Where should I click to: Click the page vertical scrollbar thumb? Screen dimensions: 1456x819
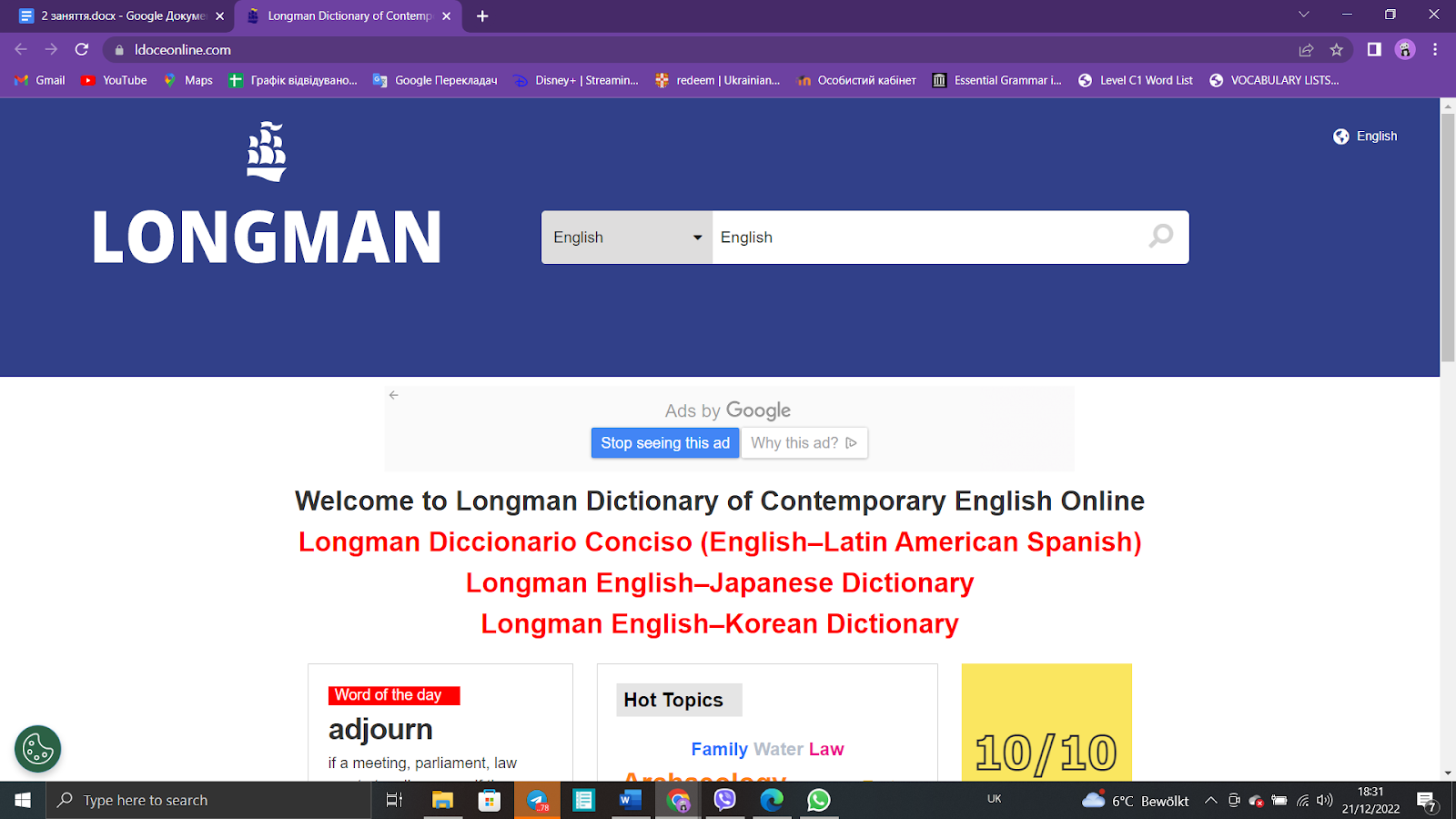coord(1448,237)
